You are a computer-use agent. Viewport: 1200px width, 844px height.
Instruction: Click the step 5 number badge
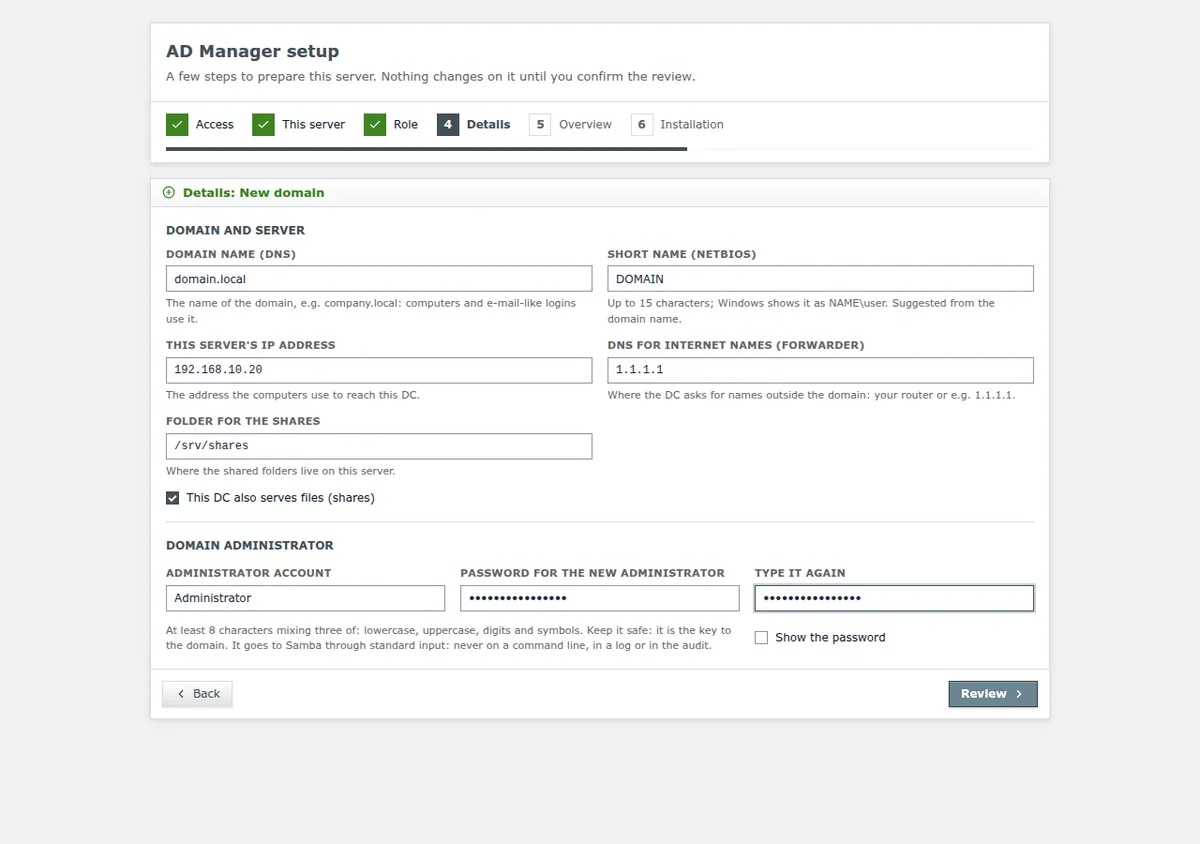(x=540, y=125)
